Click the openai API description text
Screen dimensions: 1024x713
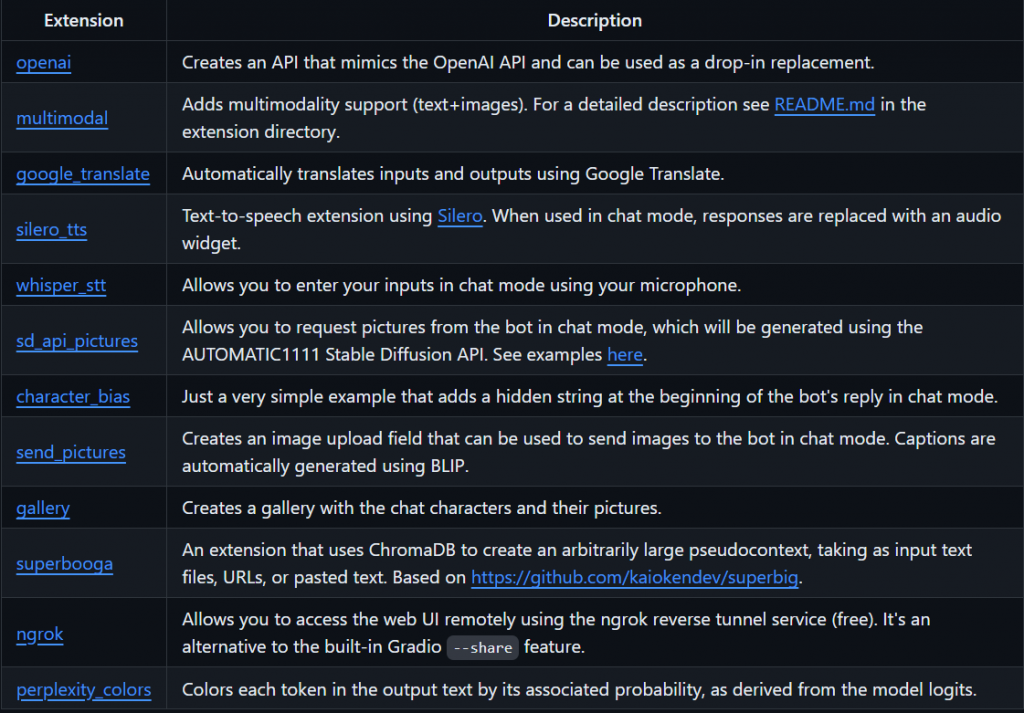tap(528, 63)
